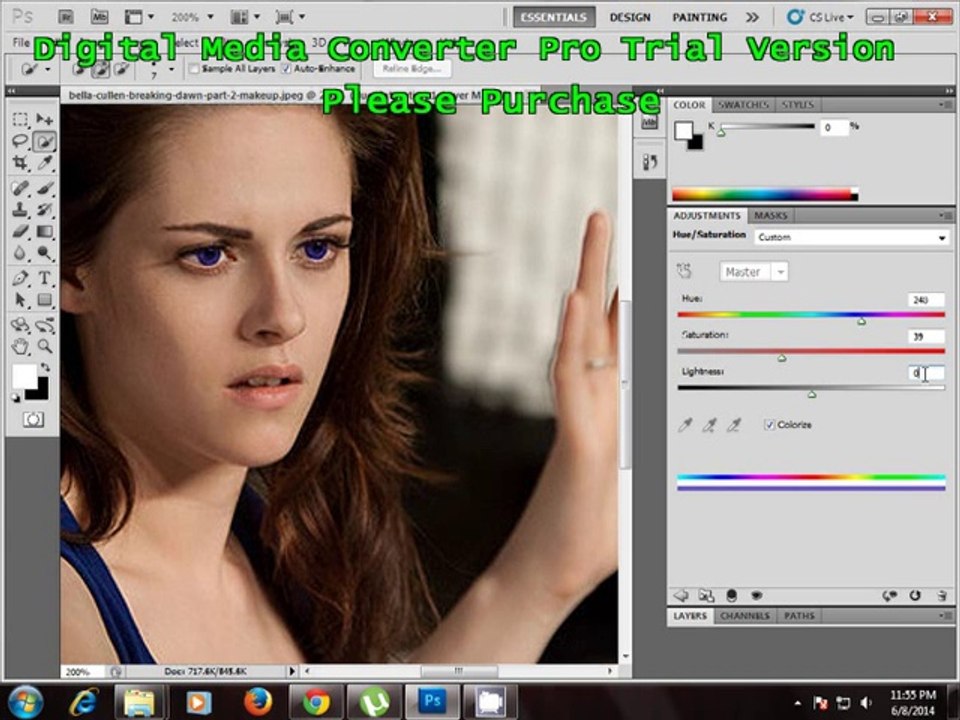Reset adjustment to defaults

915,595
